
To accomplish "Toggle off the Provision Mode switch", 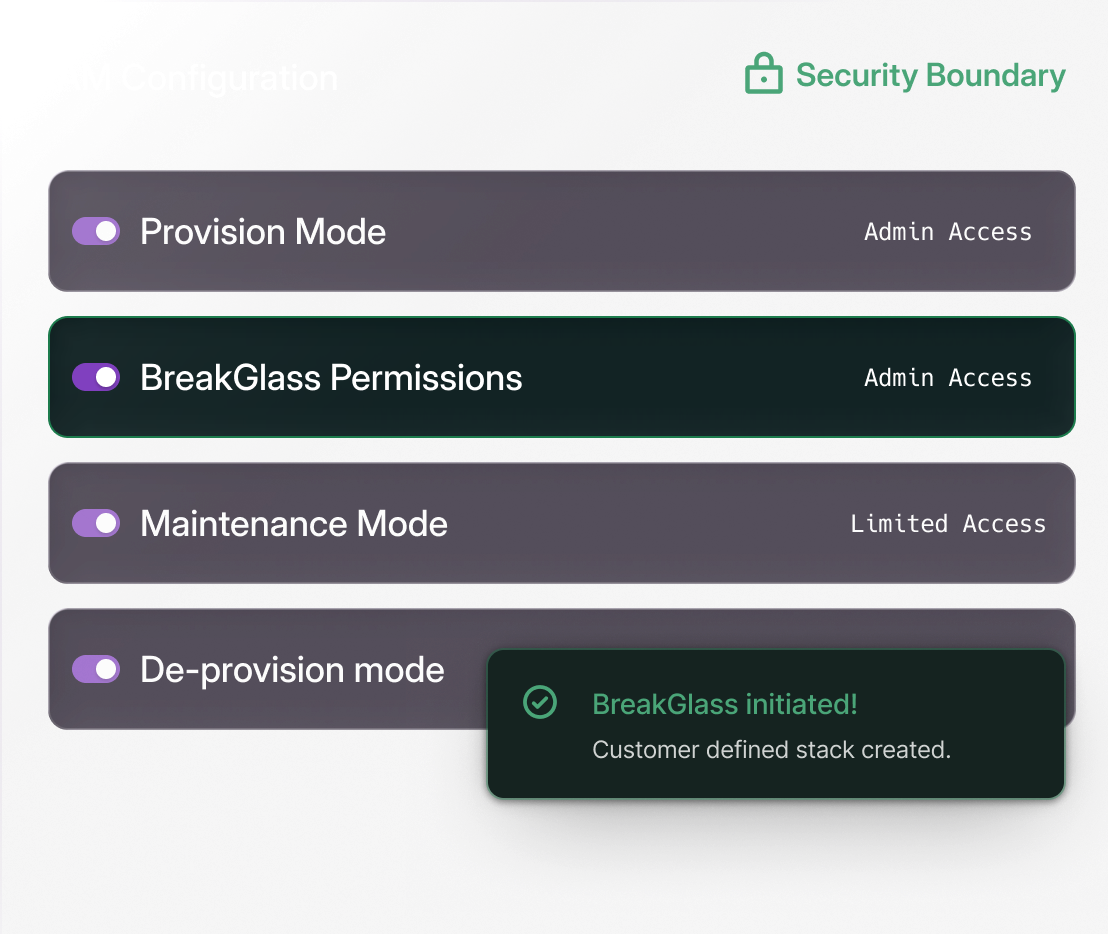I will tap(96, 232).
